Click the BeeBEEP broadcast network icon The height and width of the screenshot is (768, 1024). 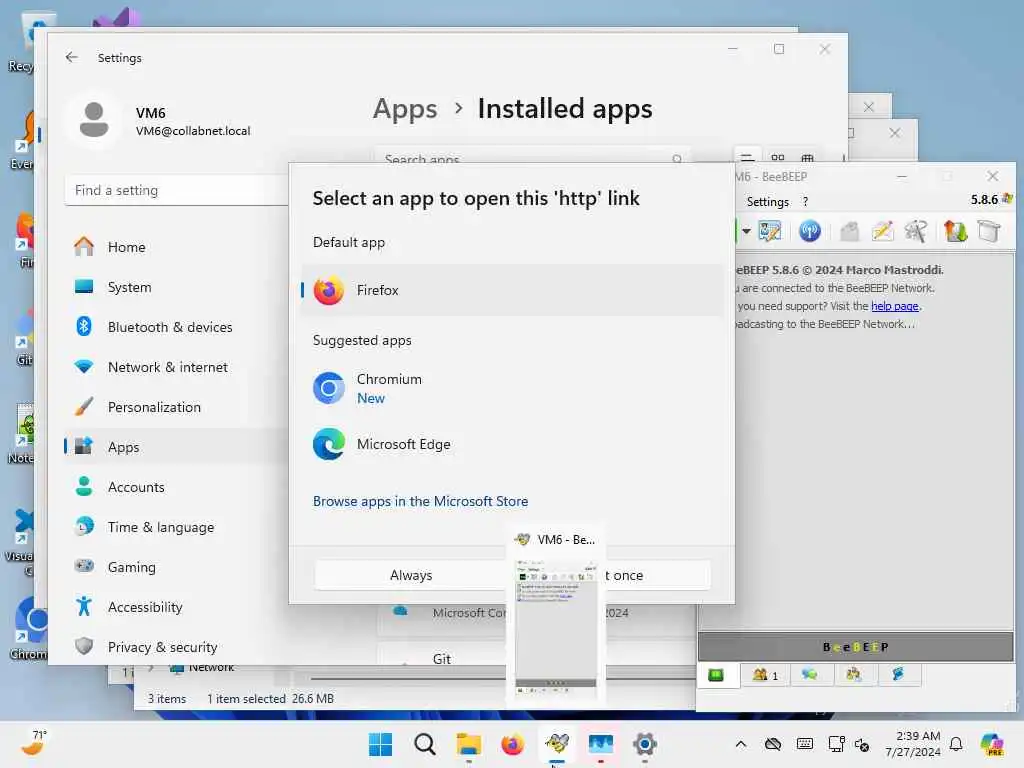tap(810, 231)
